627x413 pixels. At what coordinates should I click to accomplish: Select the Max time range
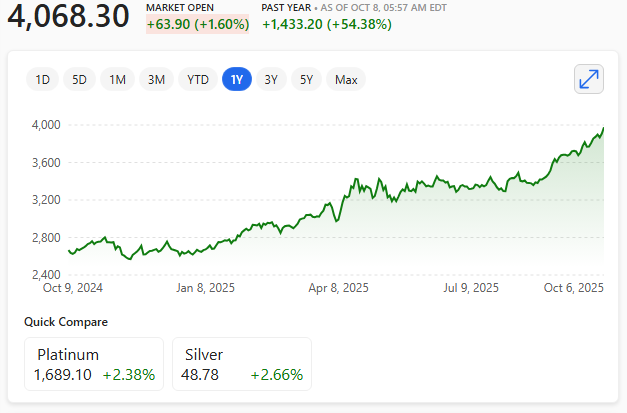coord(346,80)
